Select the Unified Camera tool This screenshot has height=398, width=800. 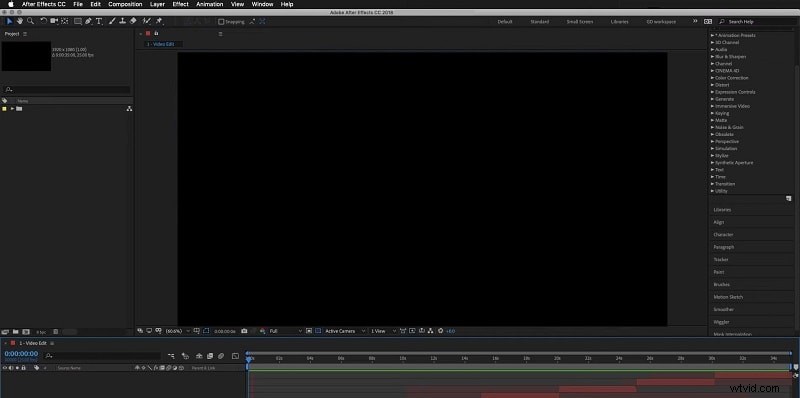54,21
